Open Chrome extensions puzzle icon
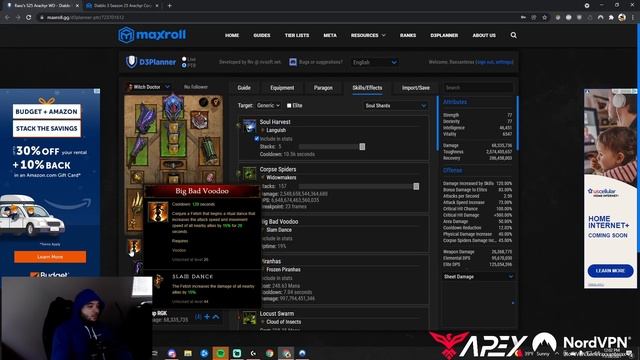 [611, 18]
